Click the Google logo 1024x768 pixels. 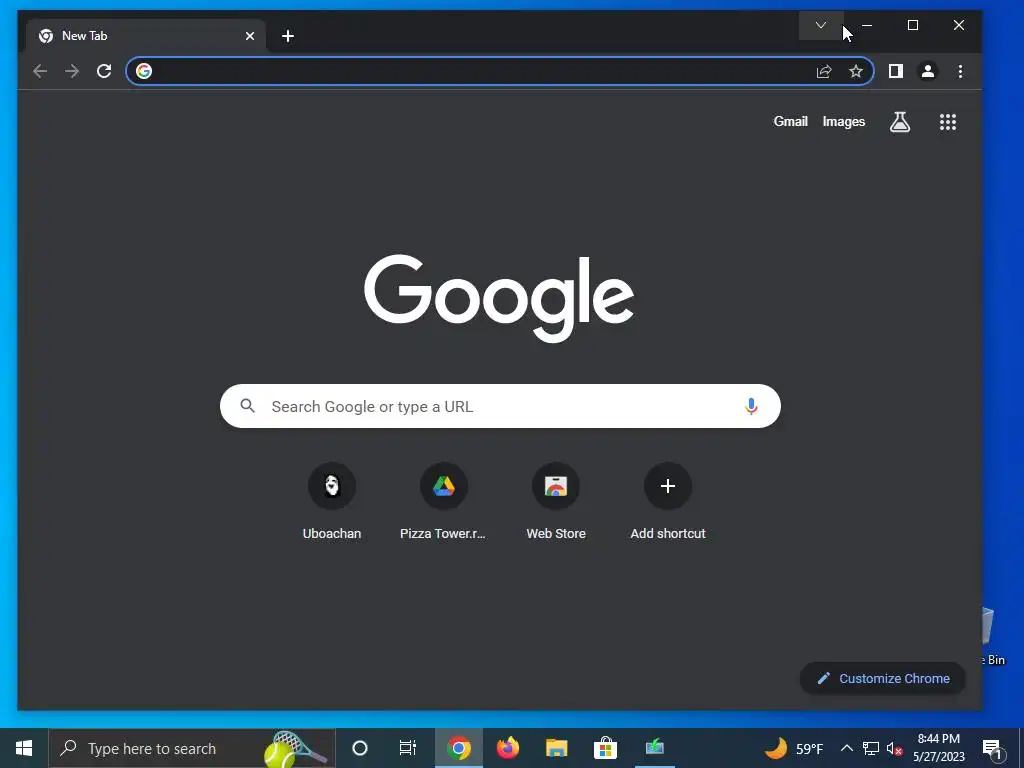point(499,298)
